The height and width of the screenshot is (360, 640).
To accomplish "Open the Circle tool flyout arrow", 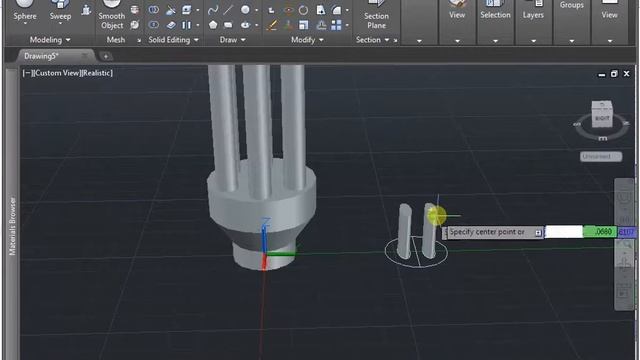I will coord(256,10).
